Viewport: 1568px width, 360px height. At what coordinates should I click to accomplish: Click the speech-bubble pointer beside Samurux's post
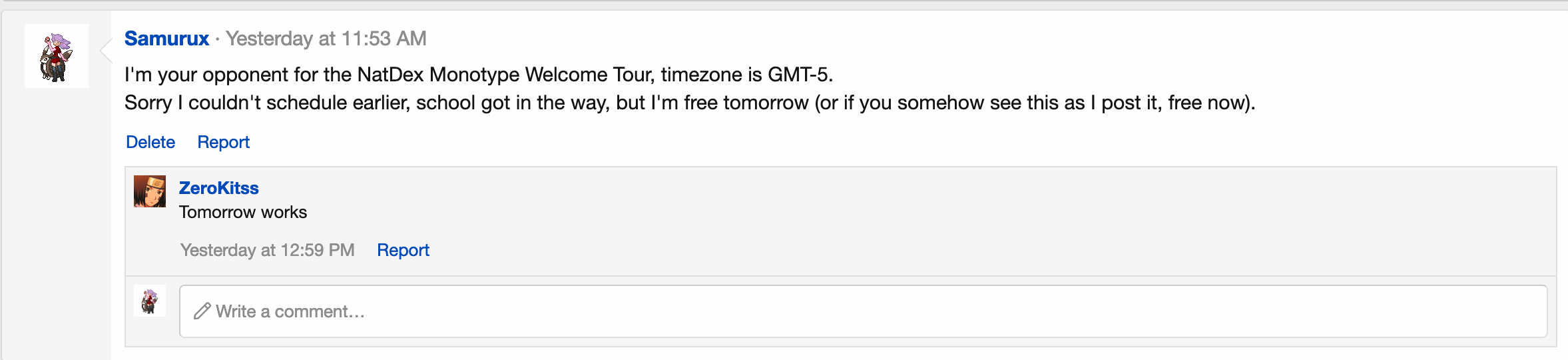pyautogui.click(x=105, y=50)
